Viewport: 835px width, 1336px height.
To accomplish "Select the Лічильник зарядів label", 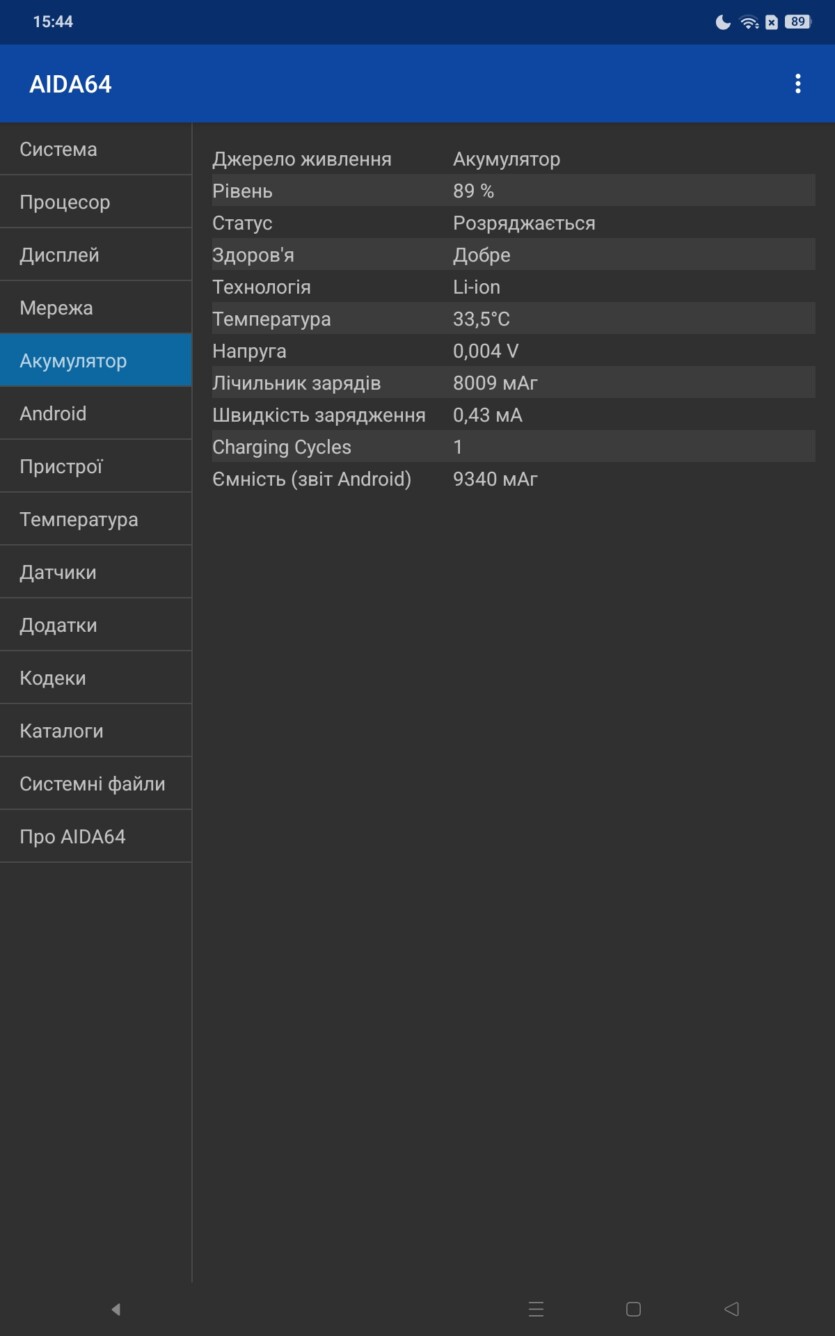I will 297,383.
